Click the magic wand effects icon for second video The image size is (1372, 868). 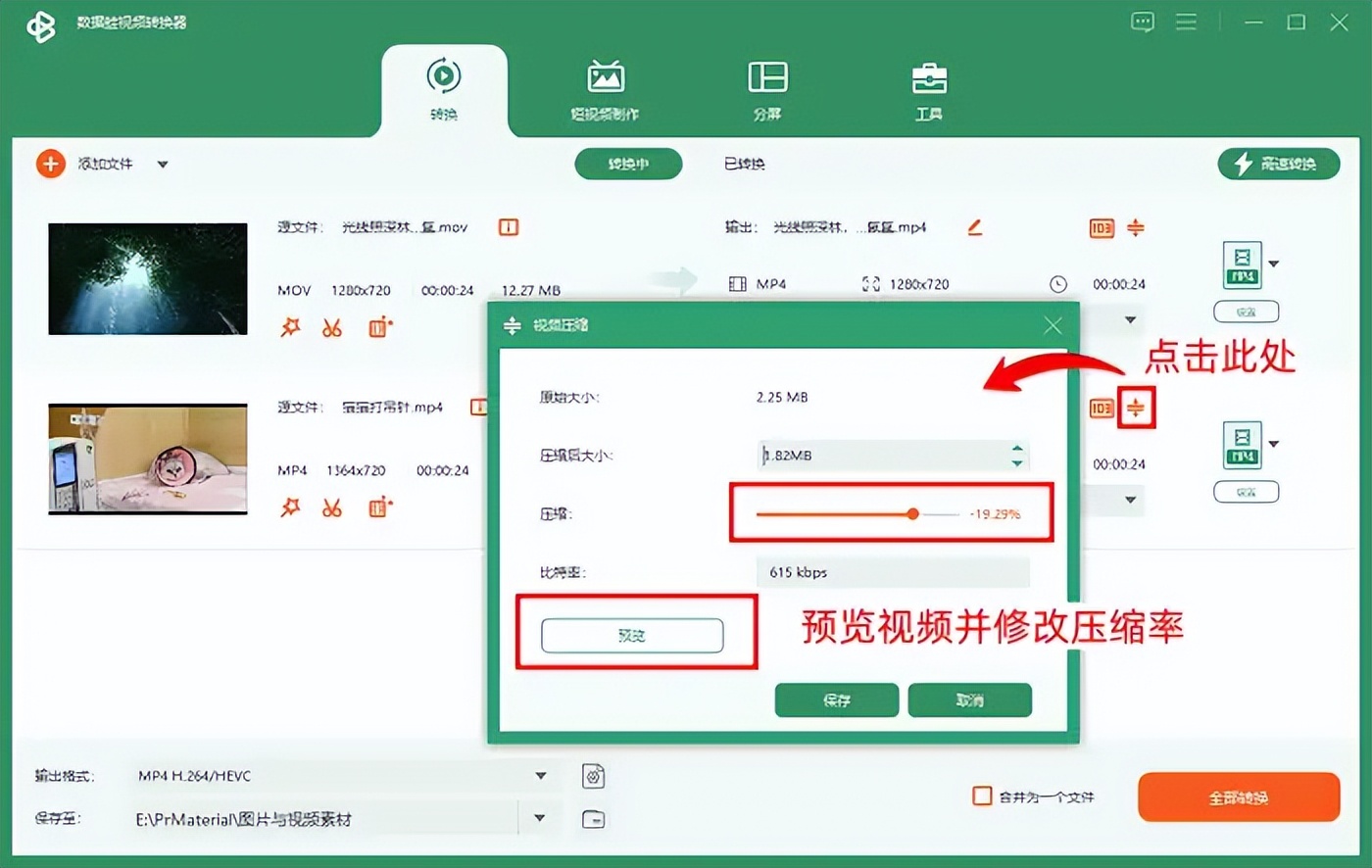pyautogui.click(x=290, y=507)
